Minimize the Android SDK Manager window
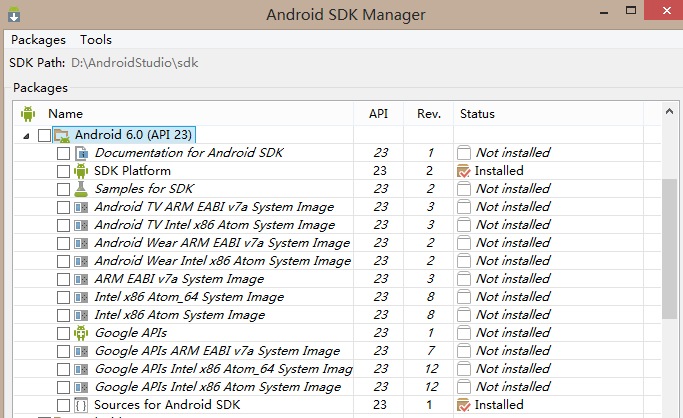 pyautogui.click(x=604, y=12)
